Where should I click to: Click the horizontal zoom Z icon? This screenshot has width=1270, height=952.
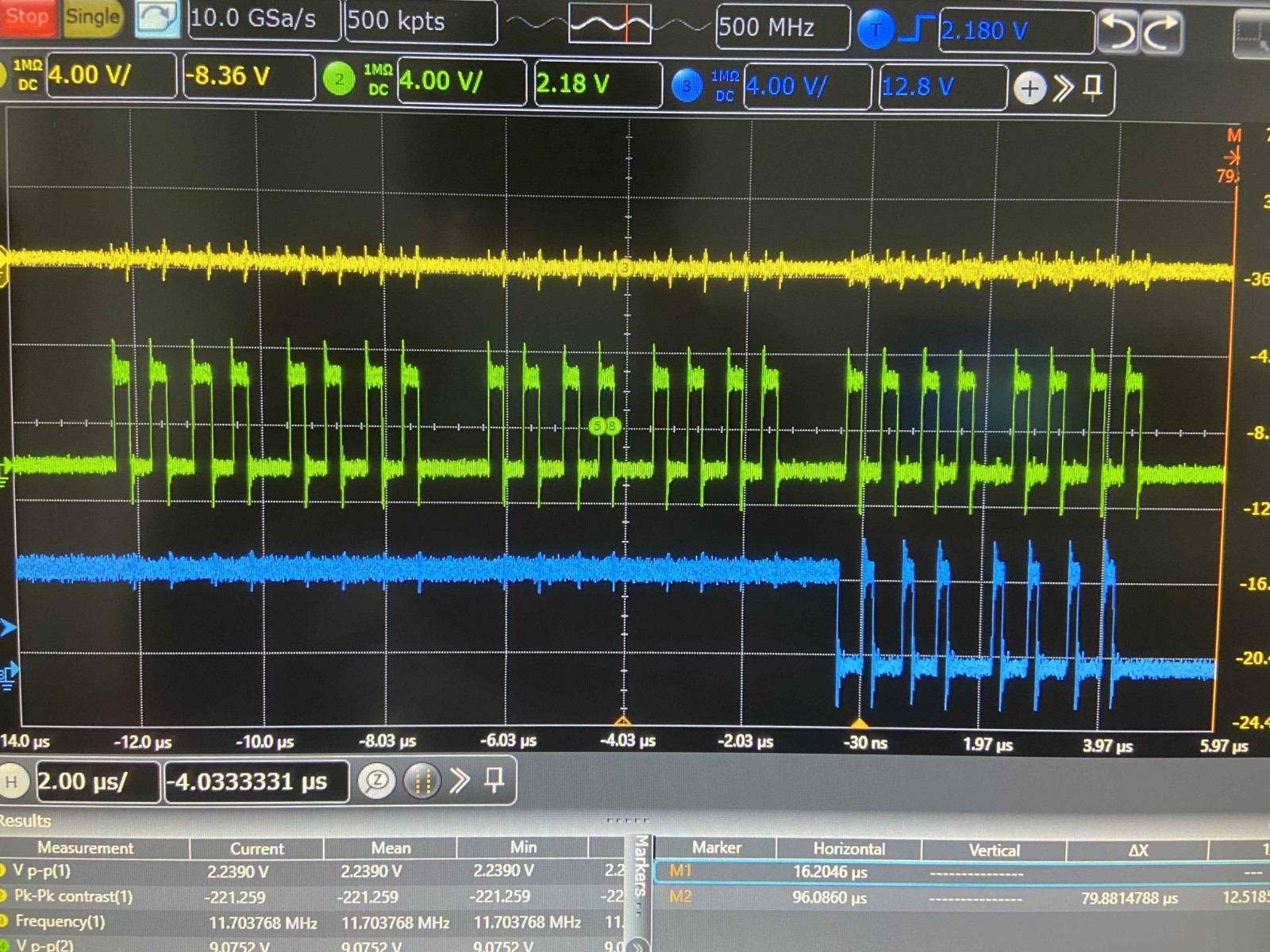point(376,781)
